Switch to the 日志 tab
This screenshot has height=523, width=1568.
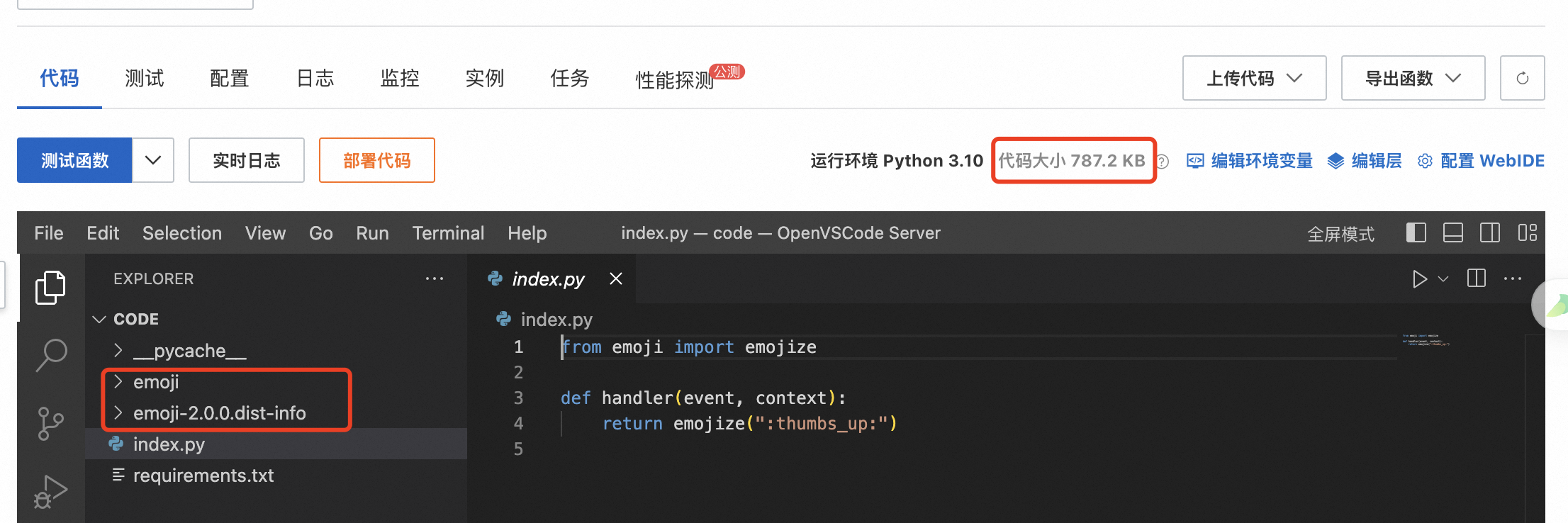315,78
